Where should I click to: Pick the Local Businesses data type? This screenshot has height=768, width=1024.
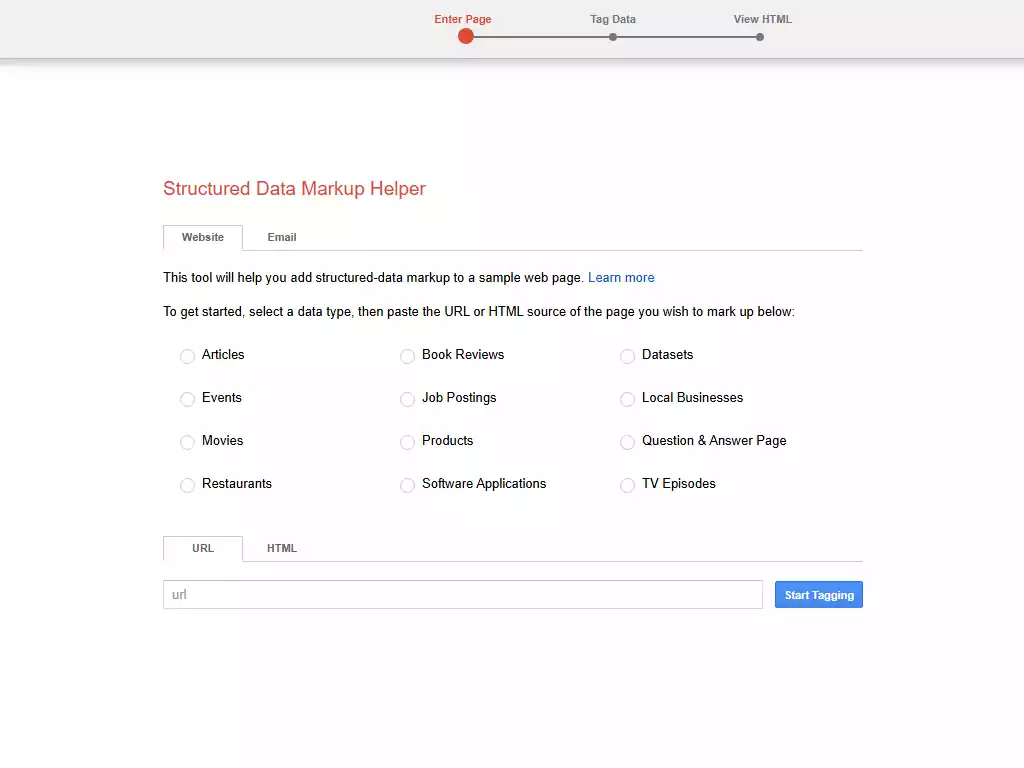tap(627, 400)
